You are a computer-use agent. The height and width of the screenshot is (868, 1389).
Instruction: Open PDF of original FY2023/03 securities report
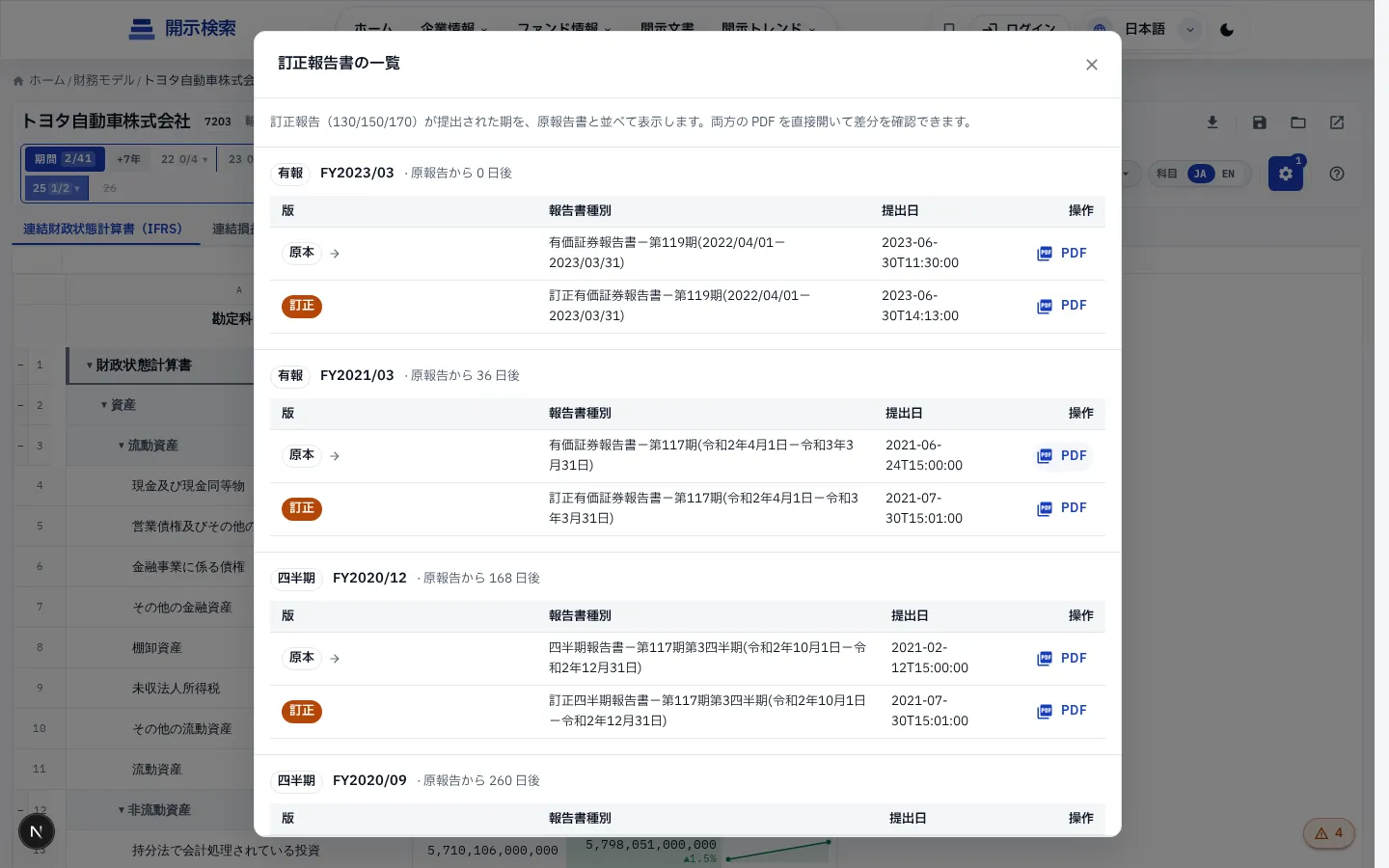(x=1062, y=254)
